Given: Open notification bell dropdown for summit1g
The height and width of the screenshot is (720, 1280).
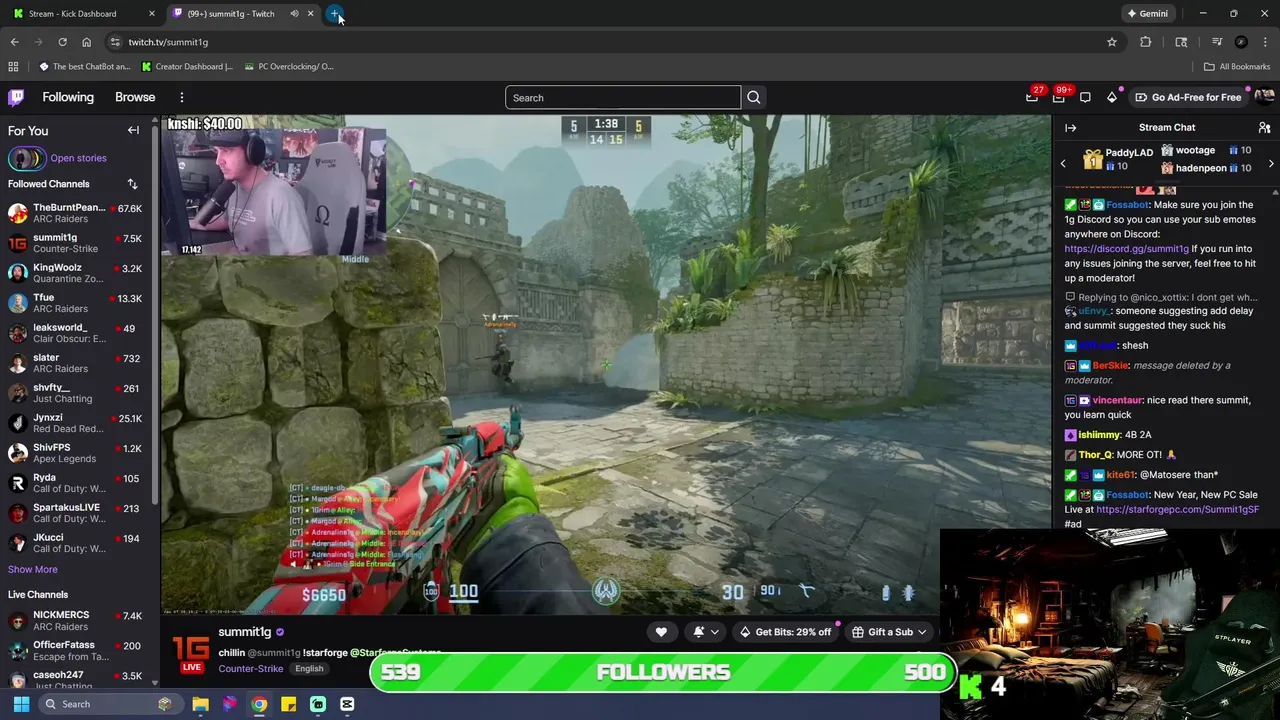Looking at the screenshot, I should click(706, 632).
